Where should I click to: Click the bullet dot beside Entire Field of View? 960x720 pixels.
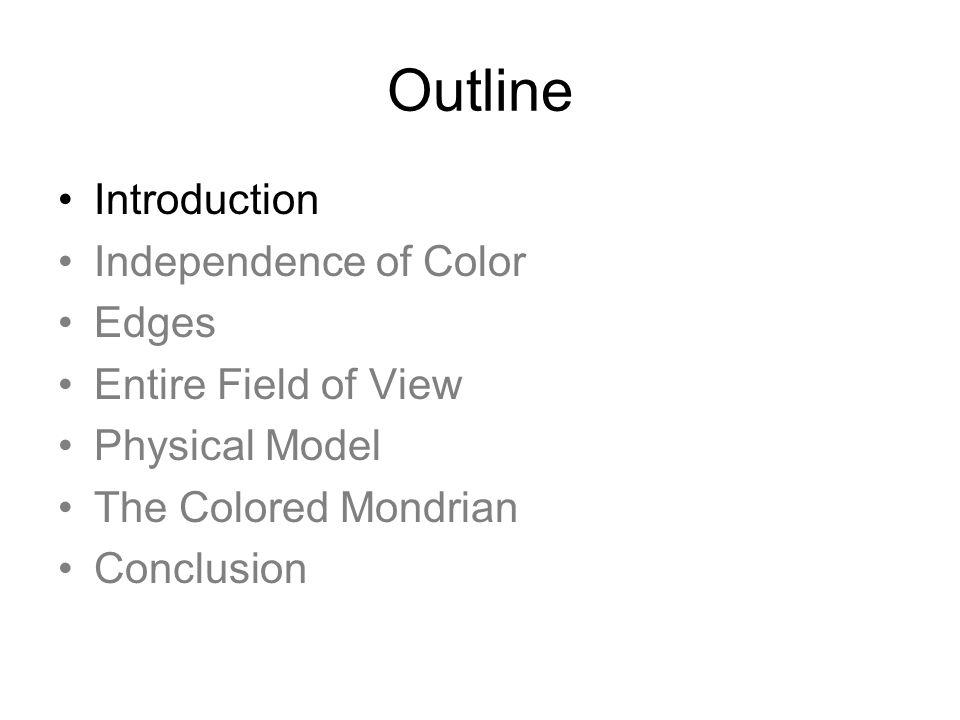click(66, 384)
